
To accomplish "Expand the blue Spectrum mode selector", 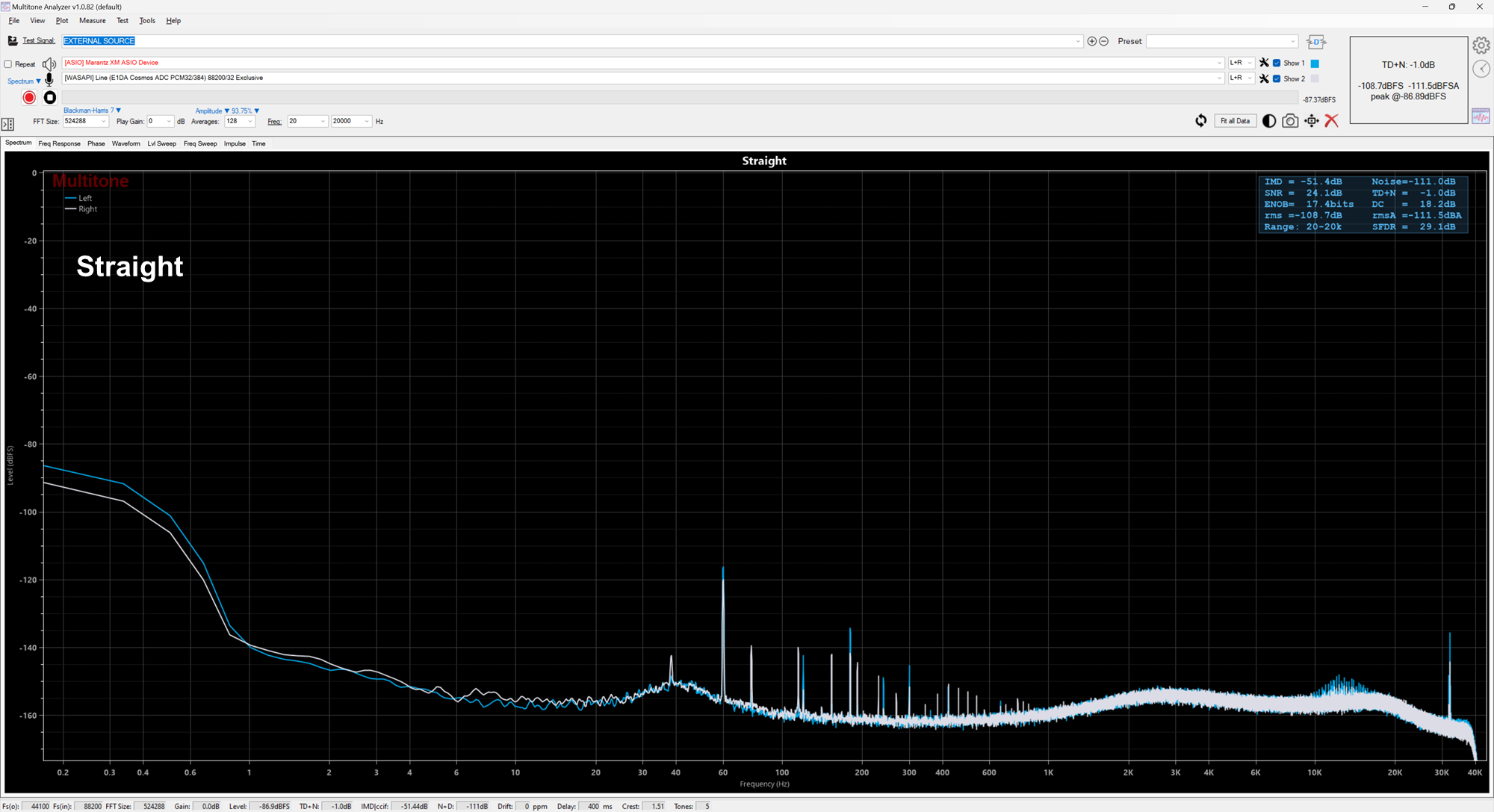I will 24,81.
